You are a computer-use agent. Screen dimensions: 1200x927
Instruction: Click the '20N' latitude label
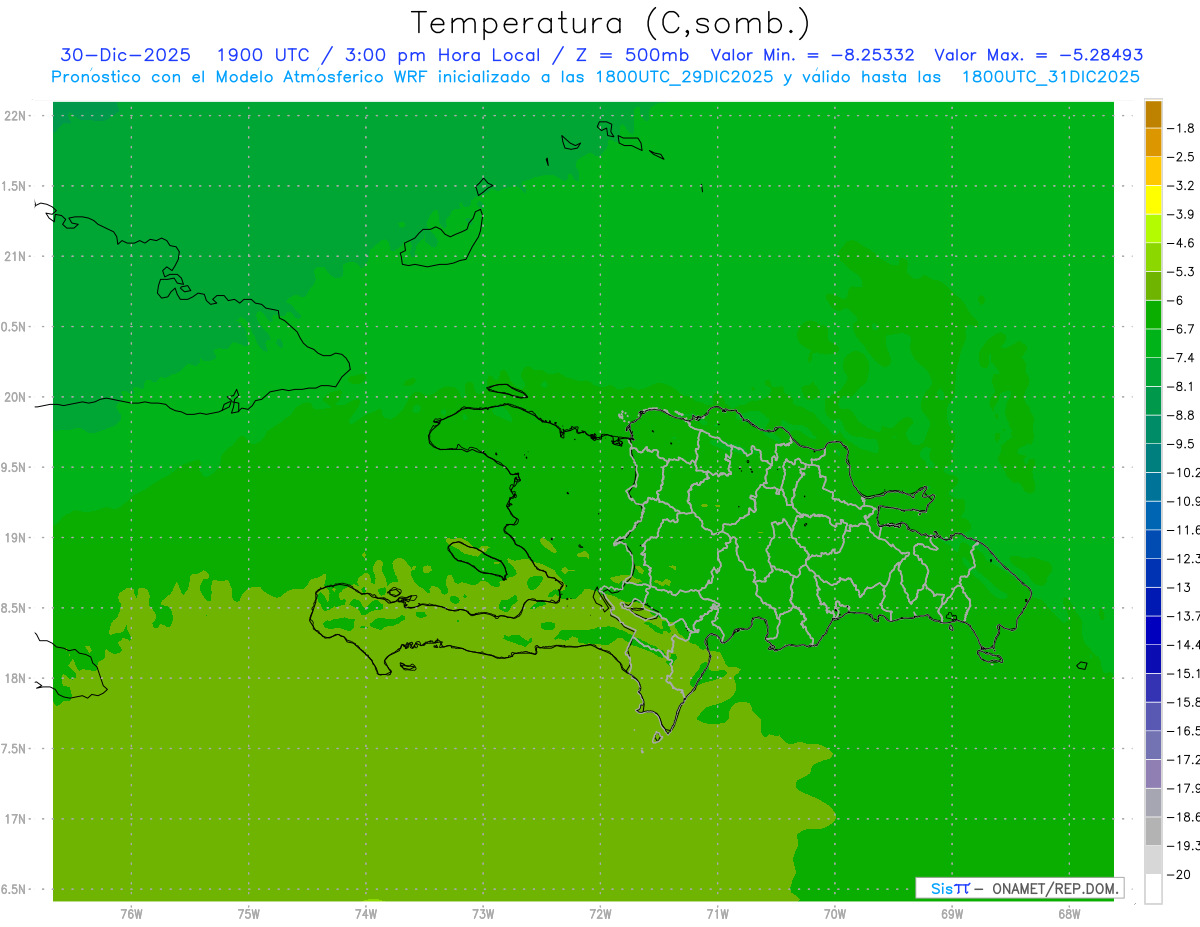click(15, 397)
